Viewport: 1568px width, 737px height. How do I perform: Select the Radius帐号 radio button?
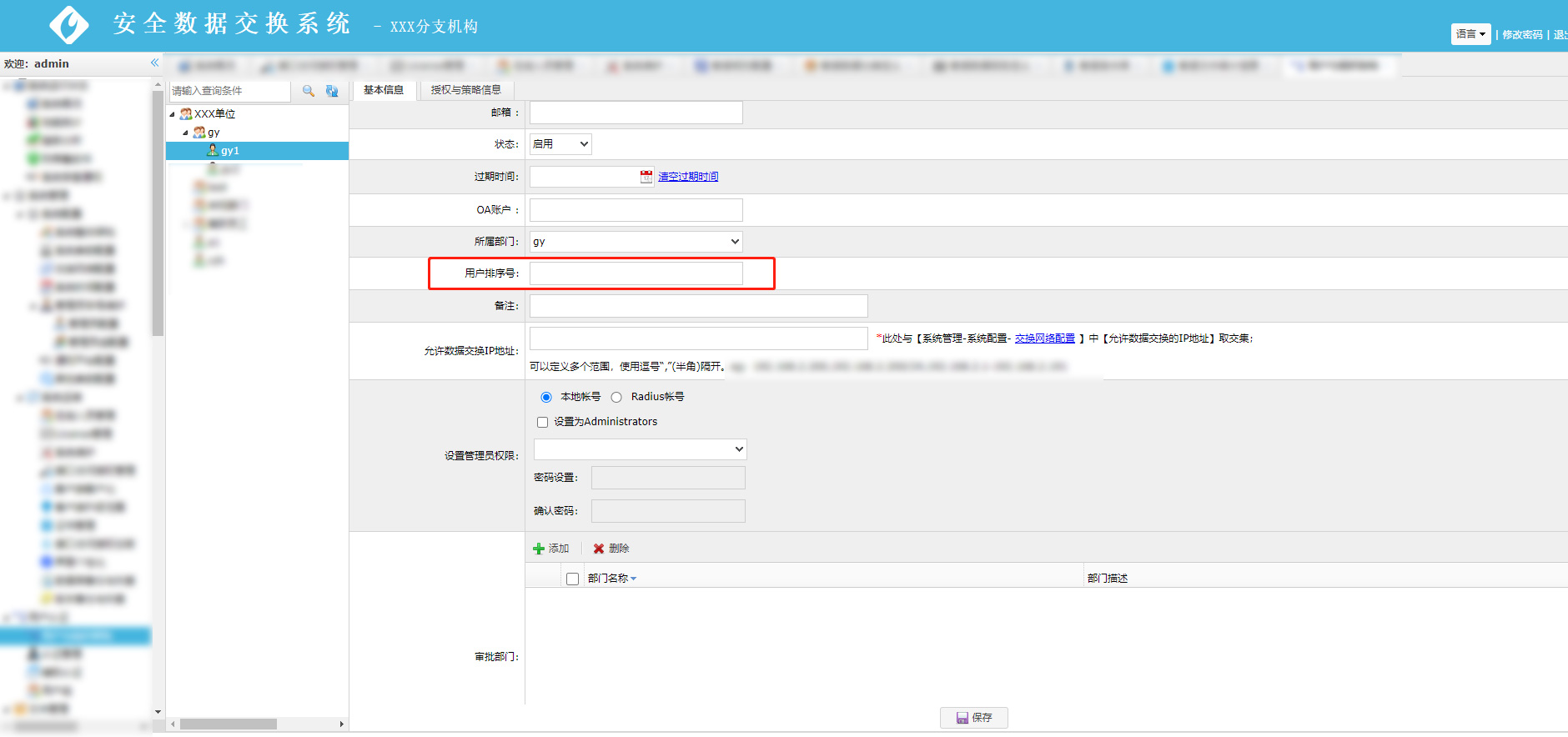[616, 398]
